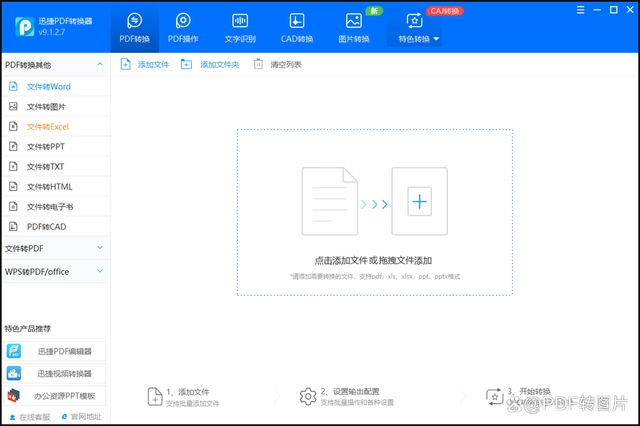Image resolution: width=640 pixels, height=426 pixels.
Task: Expand the 文件转PDF section
Action: (x=56, y=248)
